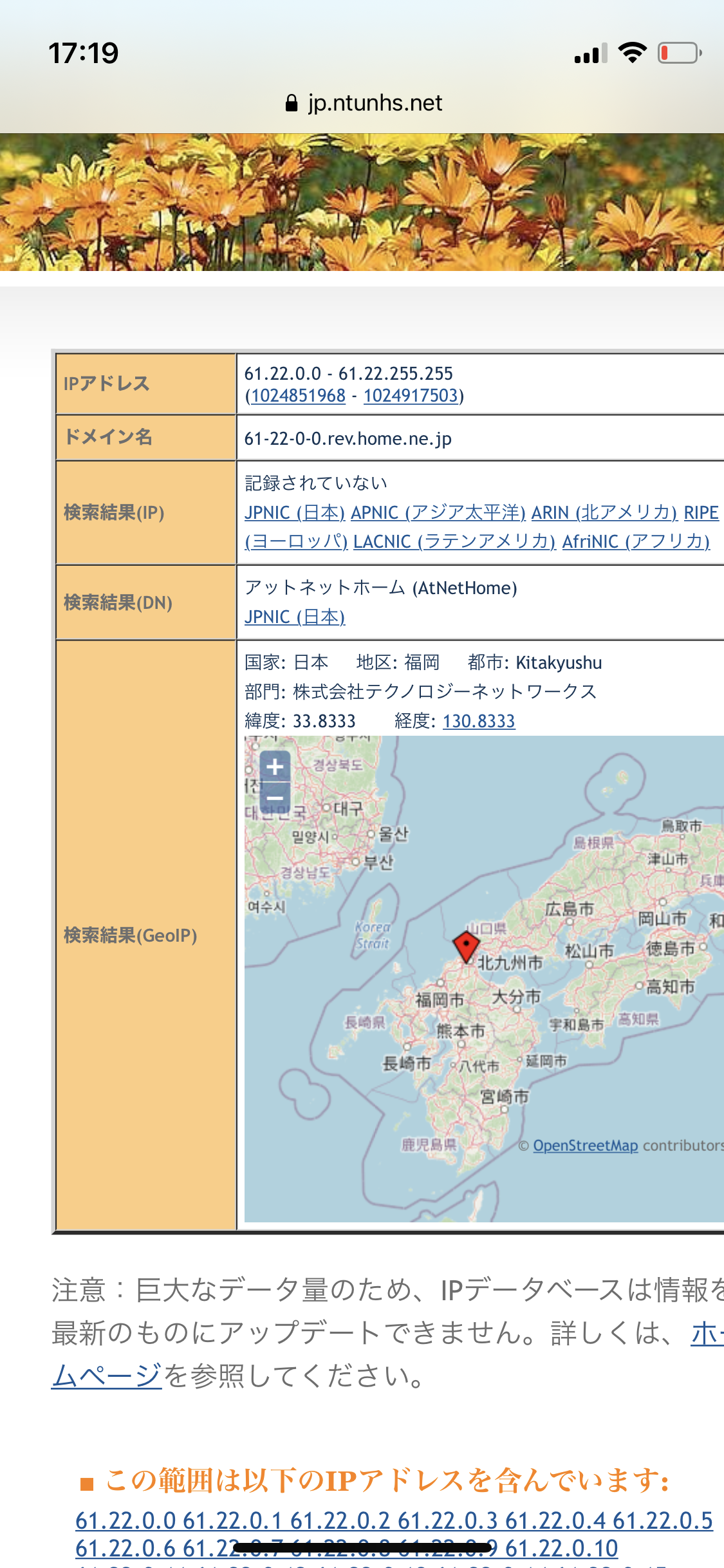Viewport: 724px width, 1568px height.
Task: Open the 61.22.0.0 IP address link
Action: tap(125, 1520)
